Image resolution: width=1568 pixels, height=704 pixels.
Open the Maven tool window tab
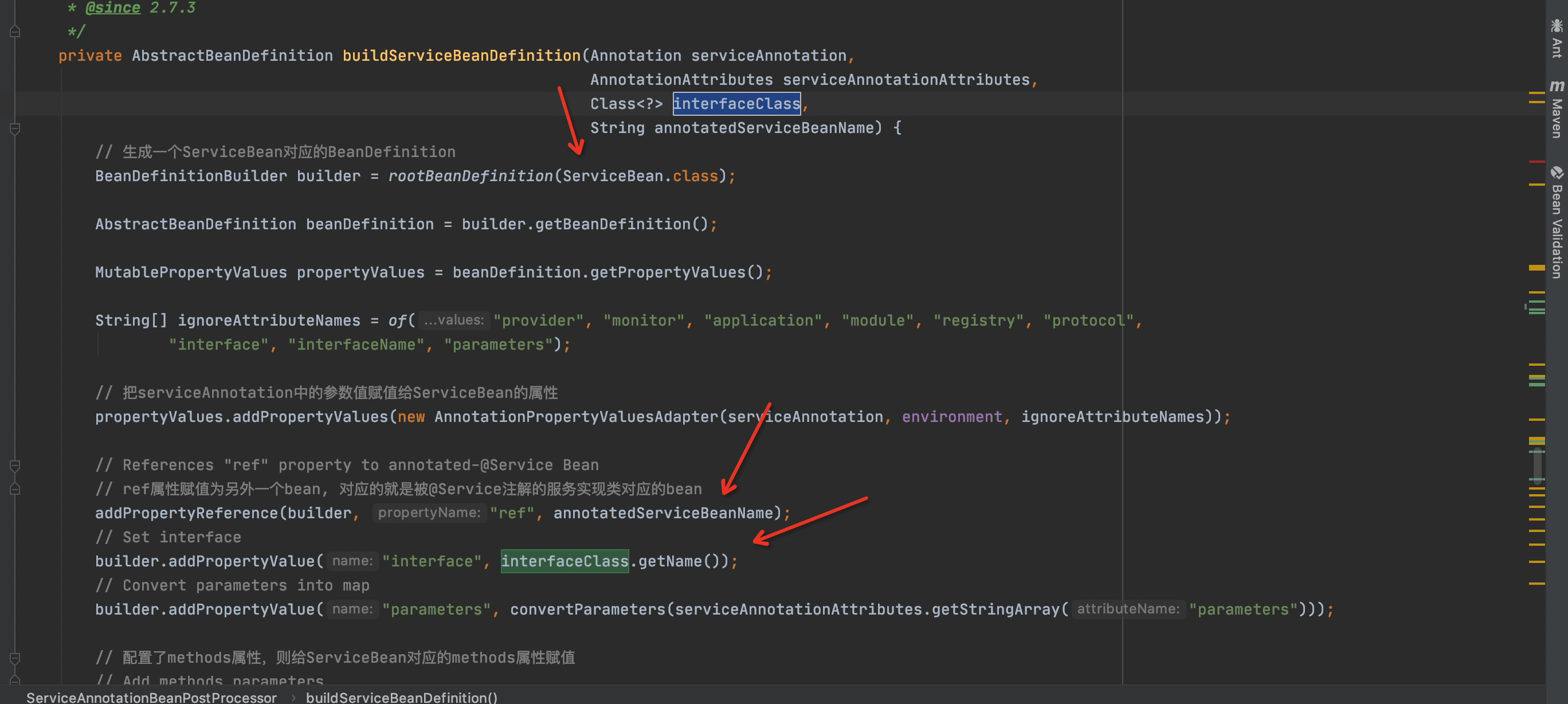pyautogui.click(x=1557, y=108)
